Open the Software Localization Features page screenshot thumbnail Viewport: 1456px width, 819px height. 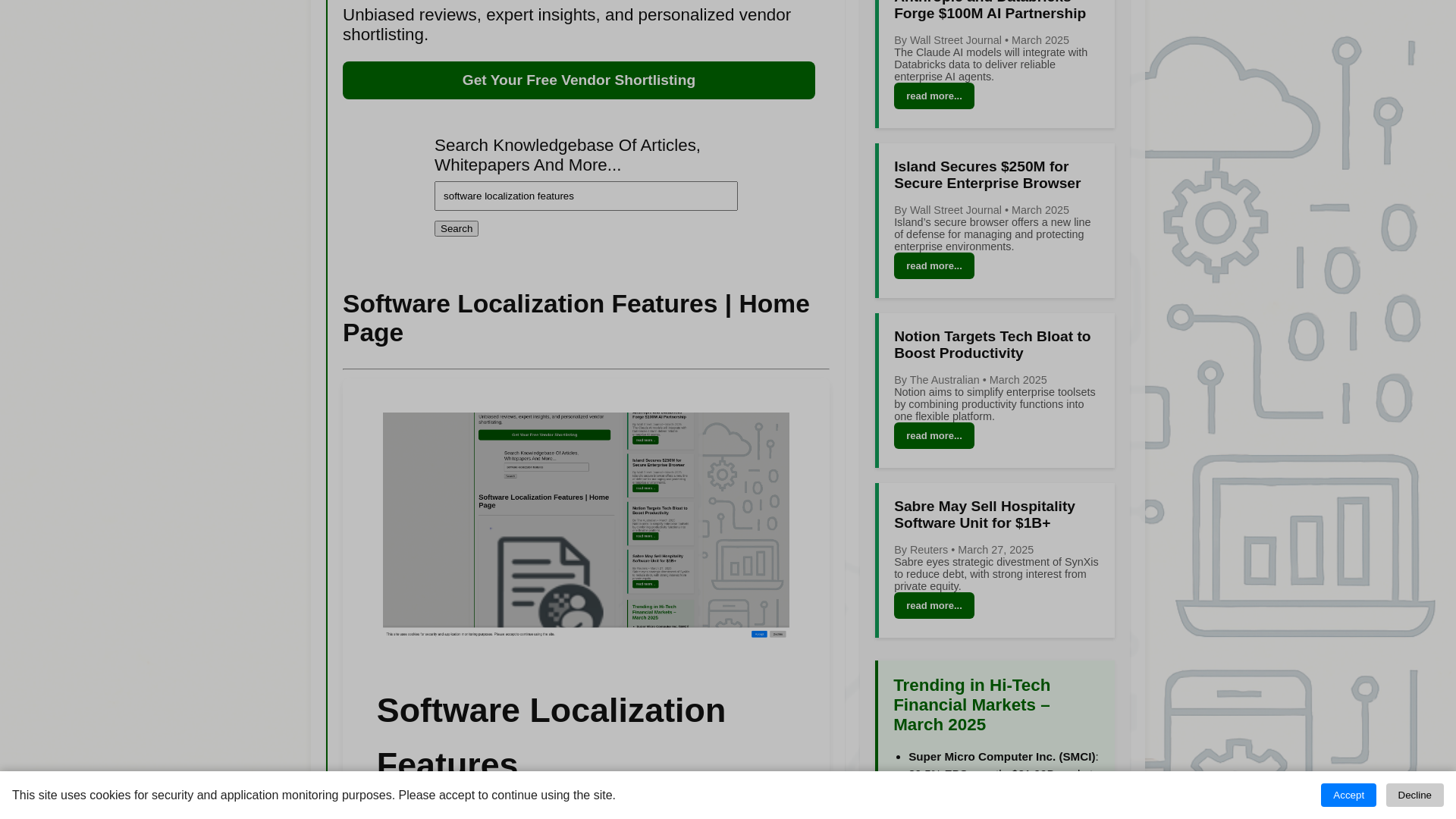[585, 526]
